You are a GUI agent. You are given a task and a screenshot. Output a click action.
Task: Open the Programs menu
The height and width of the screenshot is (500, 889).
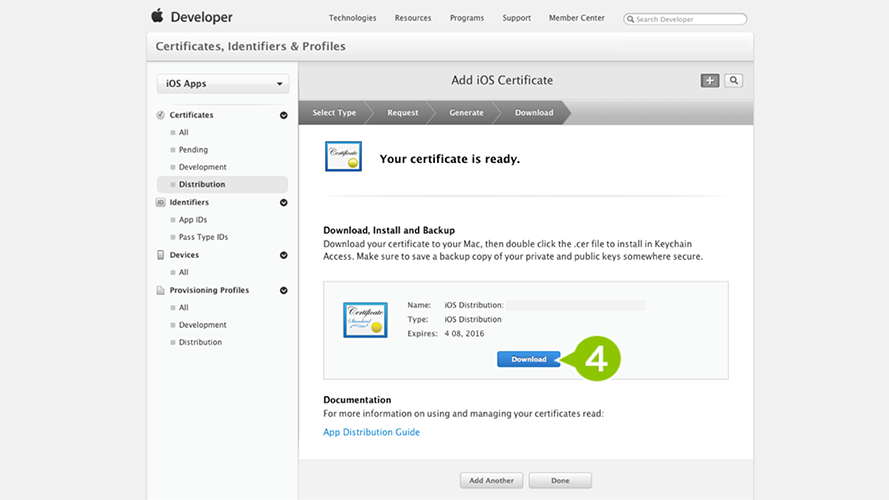point(467,18)
